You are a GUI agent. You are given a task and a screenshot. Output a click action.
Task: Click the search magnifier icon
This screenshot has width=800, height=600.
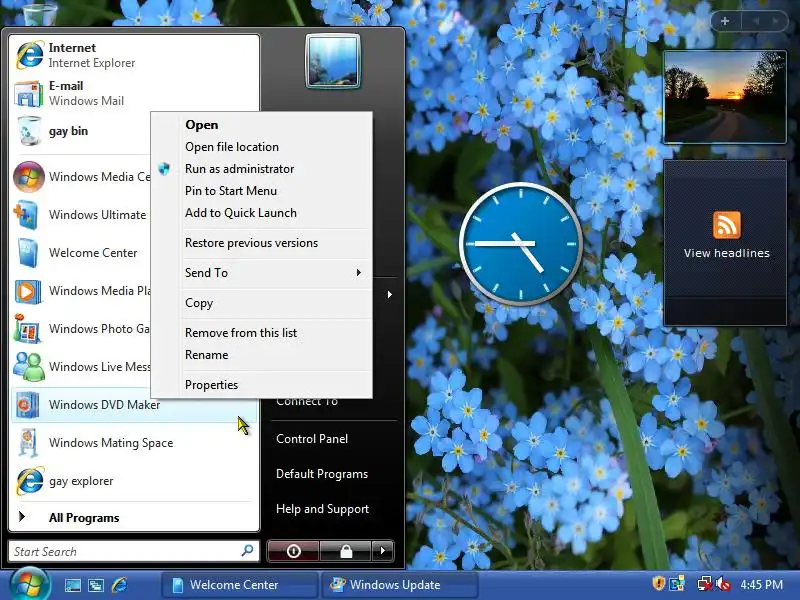pos(247,551)
